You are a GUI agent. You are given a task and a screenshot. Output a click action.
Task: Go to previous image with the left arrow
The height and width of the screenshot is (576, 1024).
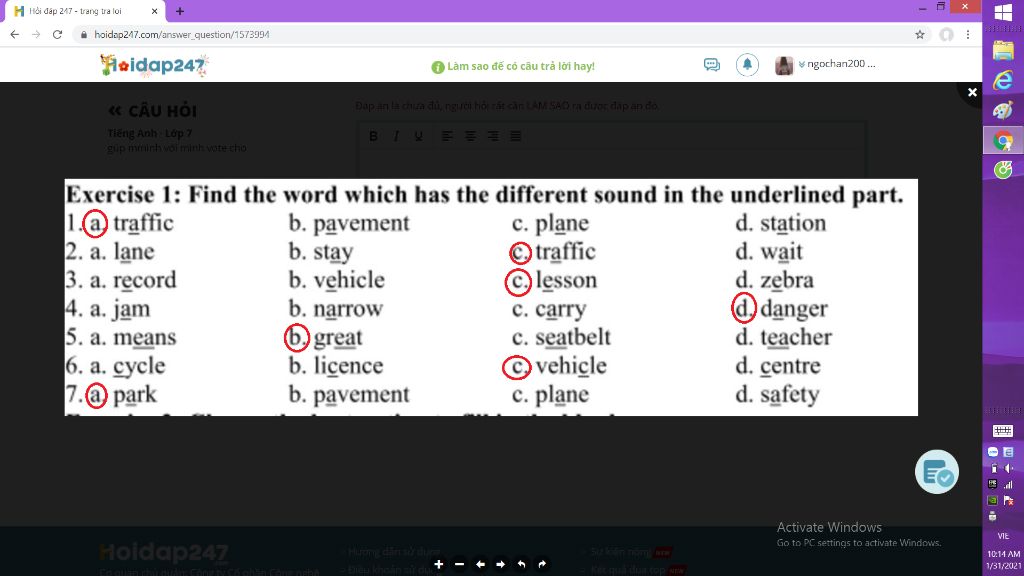[x=480, y=564]
